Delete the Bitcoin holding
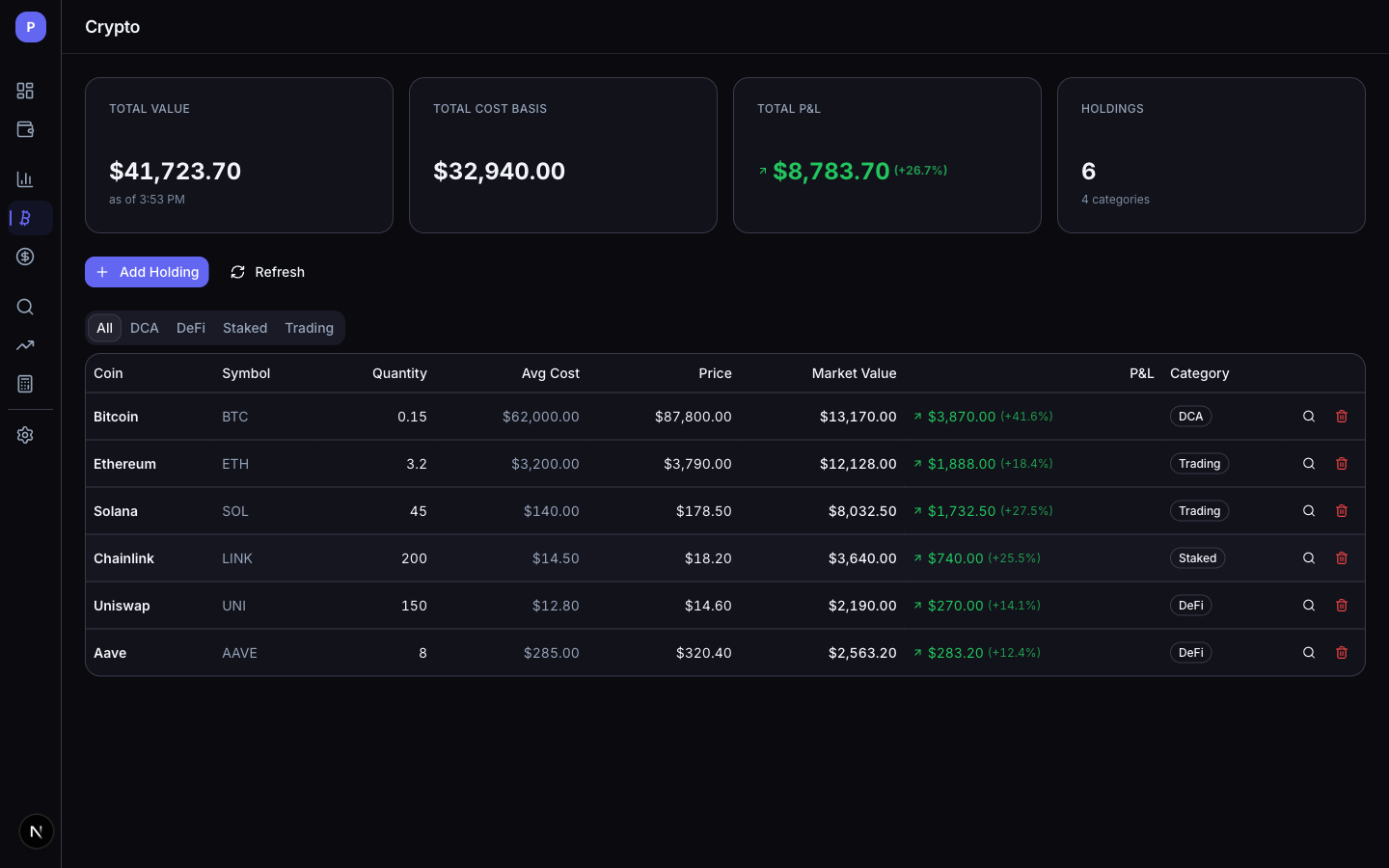1389x868 pixels. 1342,417
